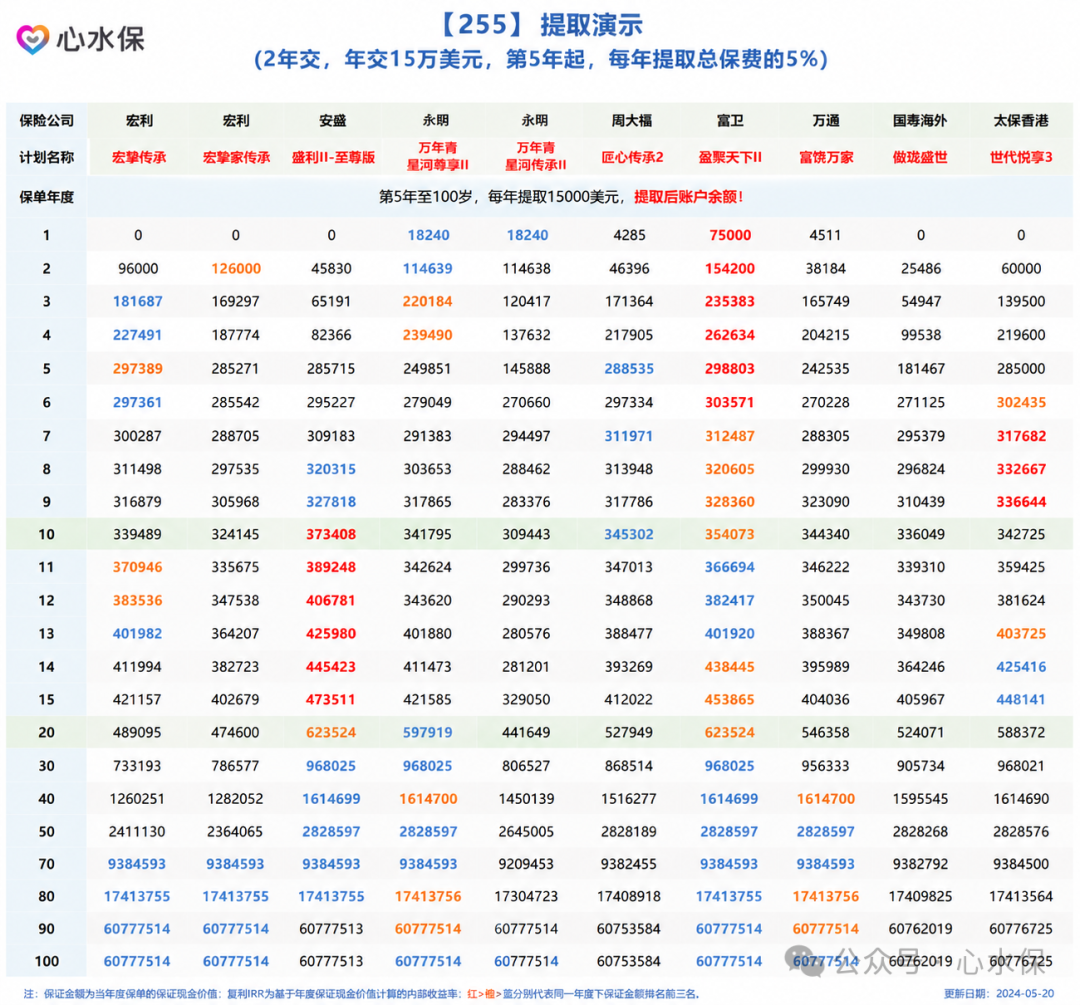The image size is (1080, 1005).
Task: Click the red value 473511
Action: point(331,700)
